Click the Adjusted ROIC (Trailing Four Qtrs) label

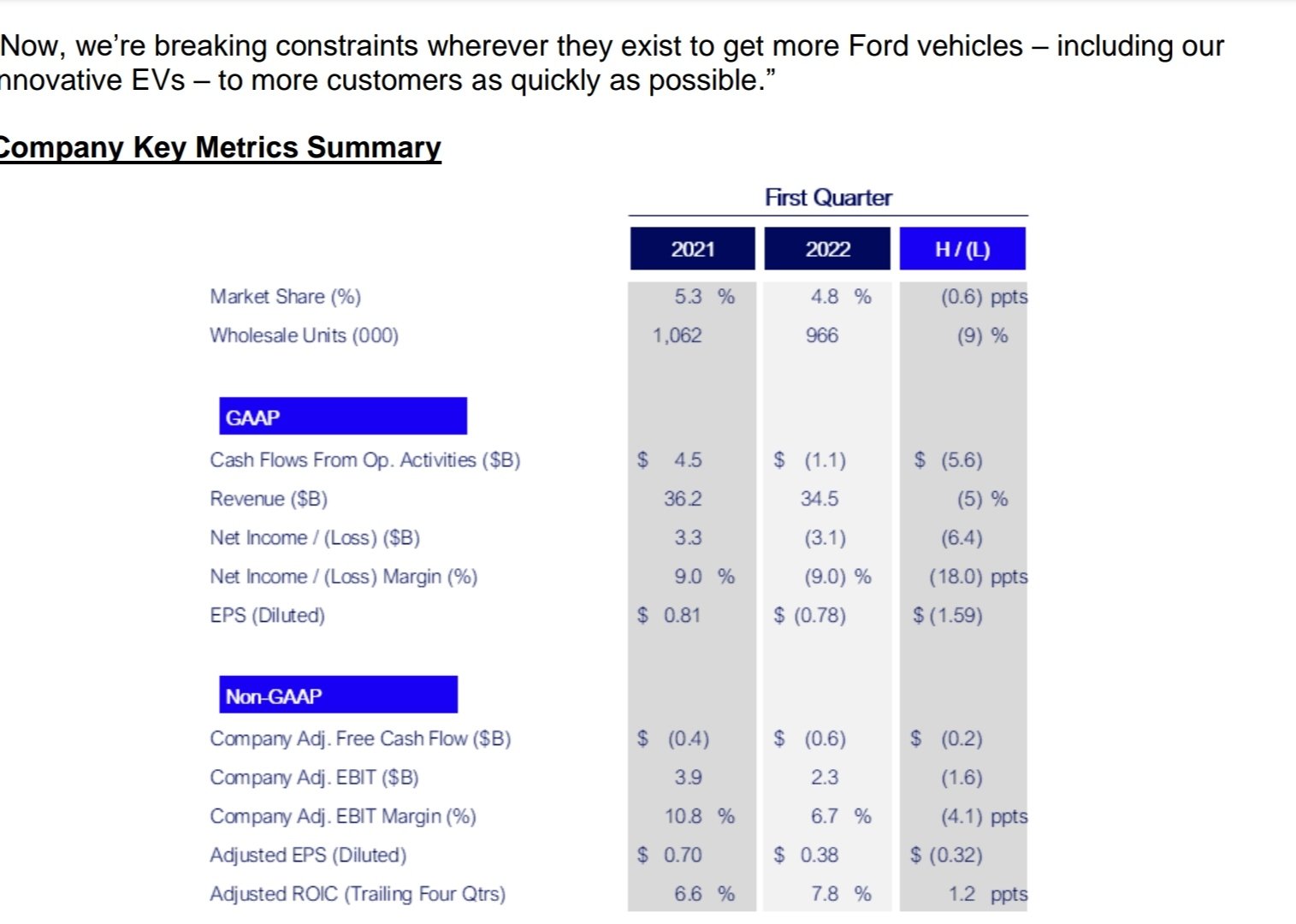click(358, 894)
